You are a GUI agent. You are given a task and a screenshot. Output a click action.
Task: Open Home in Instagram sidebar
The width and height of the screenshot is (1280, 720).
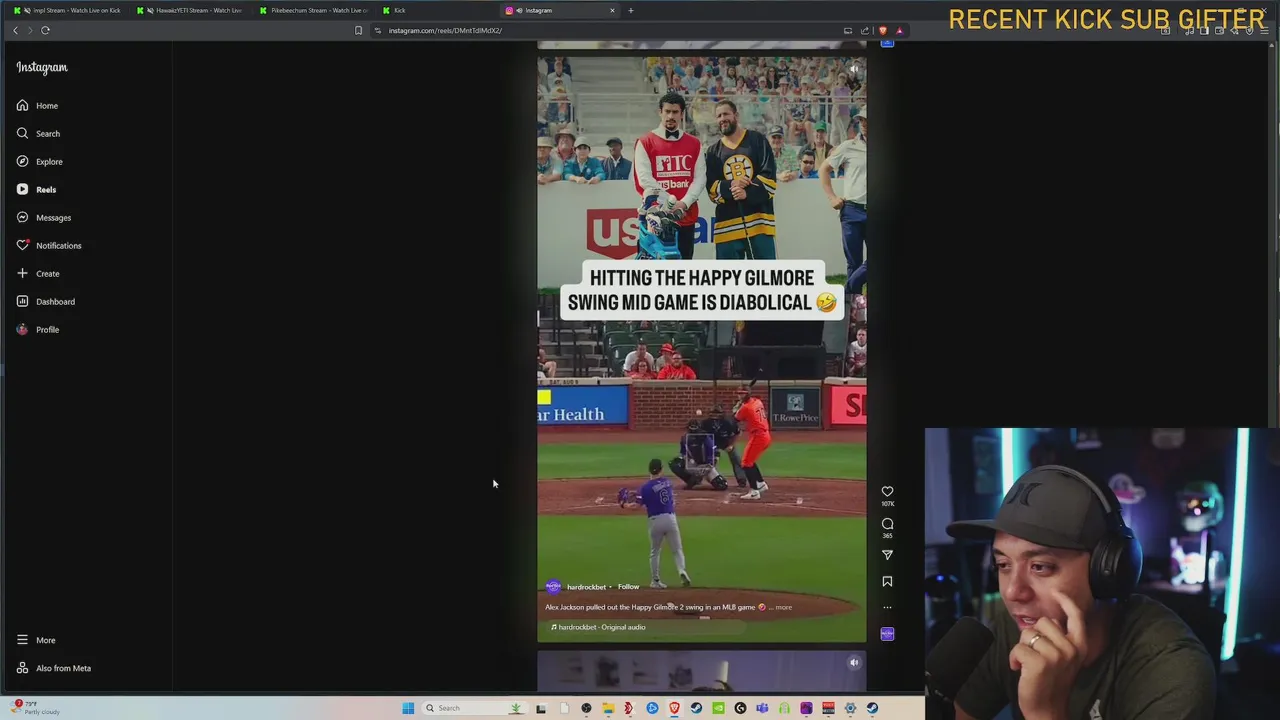[38, 105]
